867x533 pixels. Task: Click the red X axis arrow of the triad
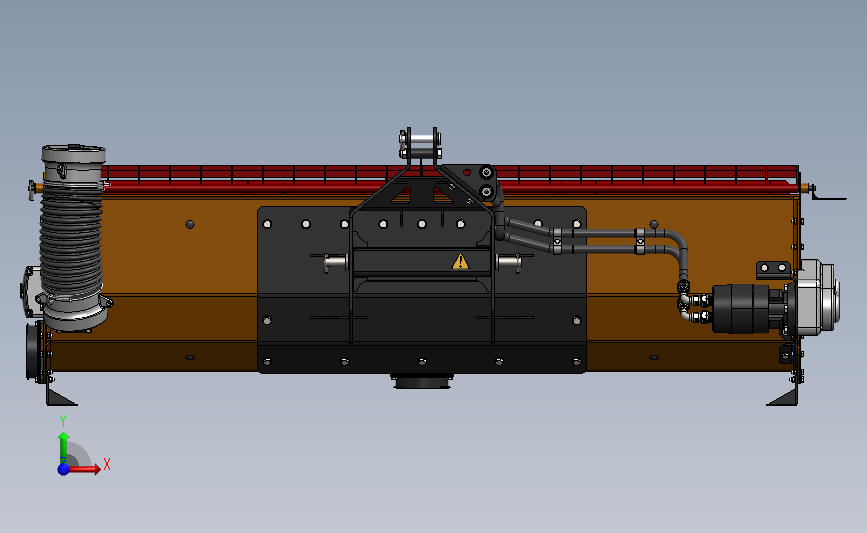pyautogui.click(x=83, y=469)
